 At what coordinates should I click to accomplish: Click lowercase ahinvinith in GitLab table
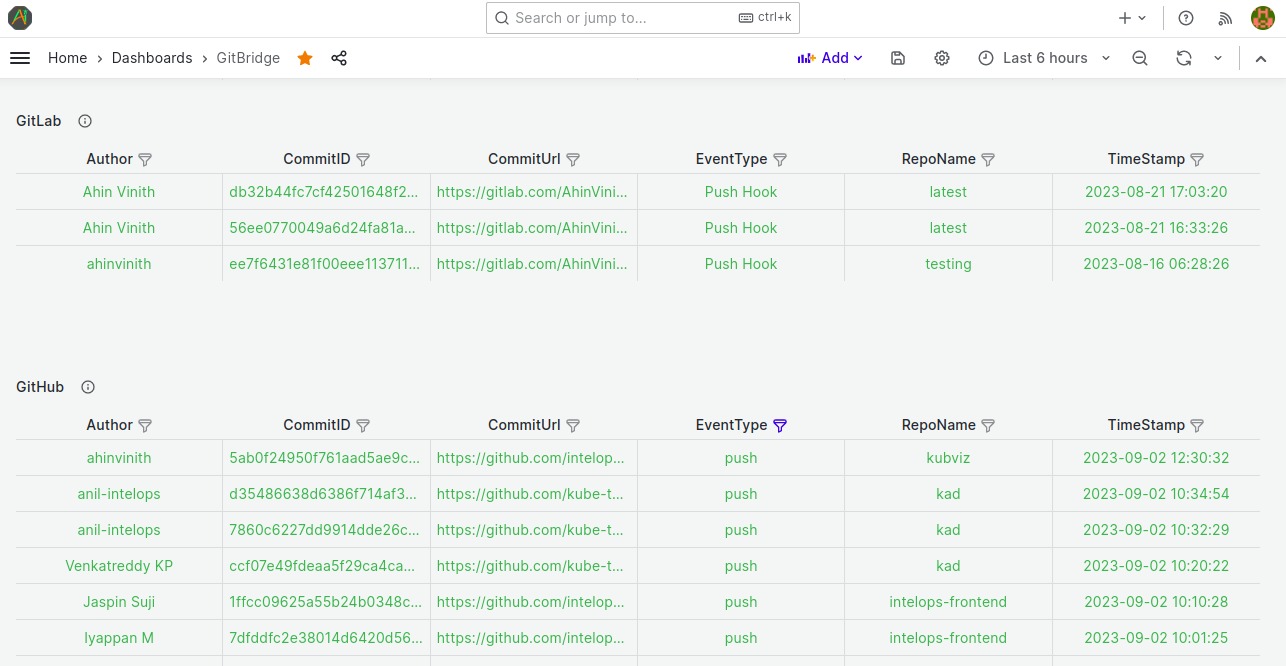coord(119,264)
